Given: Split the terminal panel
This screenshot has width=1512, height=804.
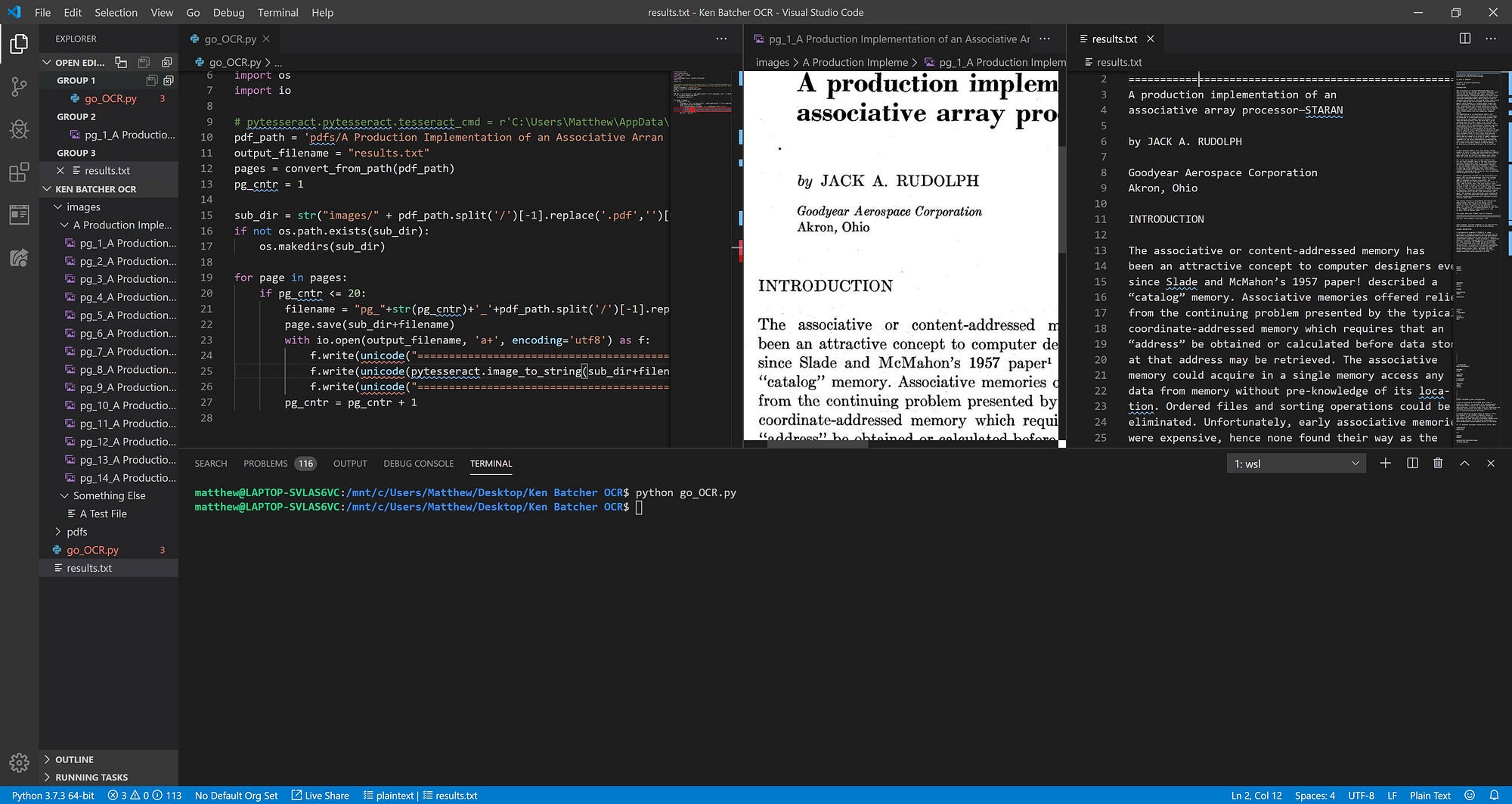Looking at the screenshot, I should click(1411, 464).
